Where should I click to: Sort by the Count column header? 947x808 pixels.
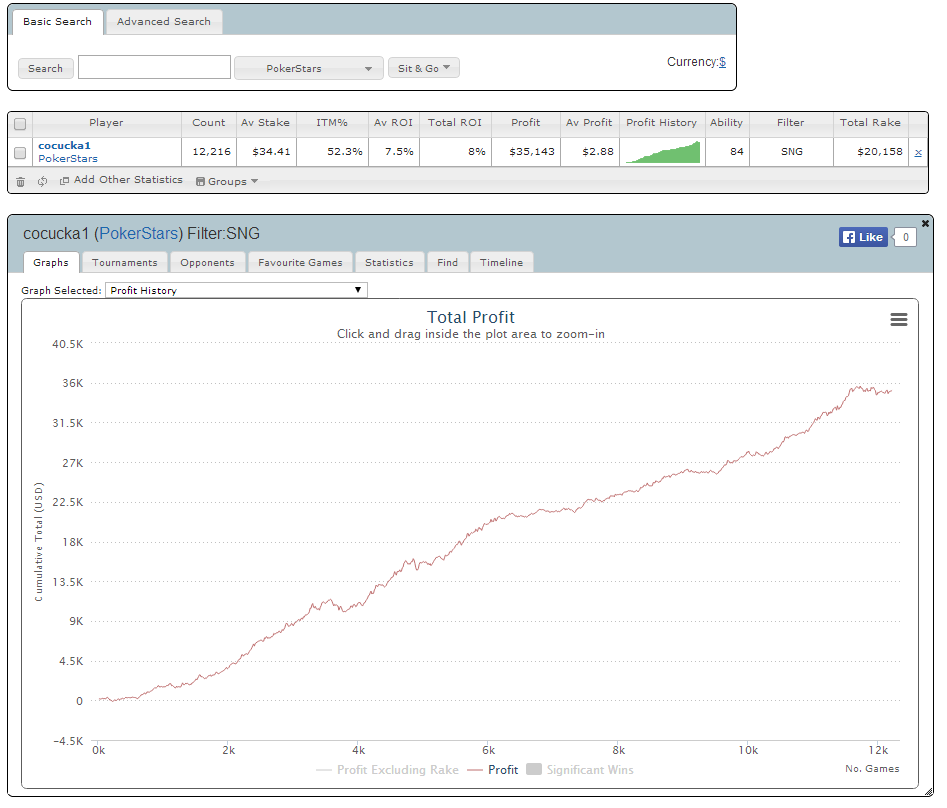click(208, 123)
